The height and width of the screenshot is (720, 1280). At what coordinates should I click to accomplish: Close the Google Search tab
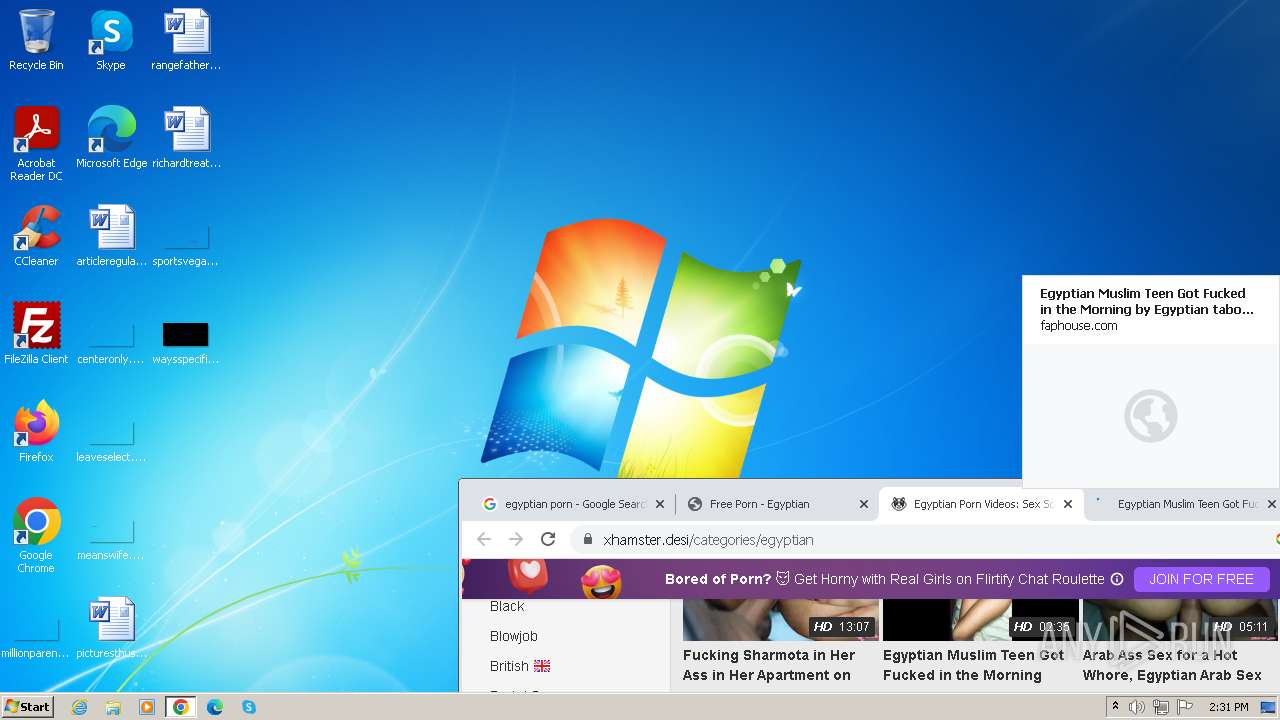tap(660, 504)
